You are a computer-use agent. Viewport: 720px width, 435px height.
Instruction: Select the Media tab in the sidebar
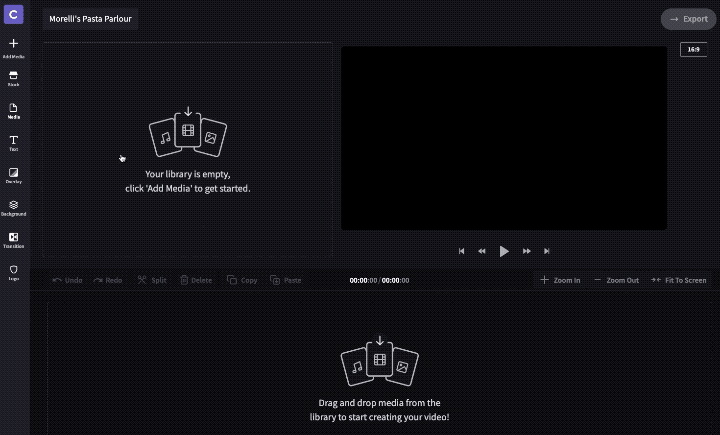[x=13, y=111]
